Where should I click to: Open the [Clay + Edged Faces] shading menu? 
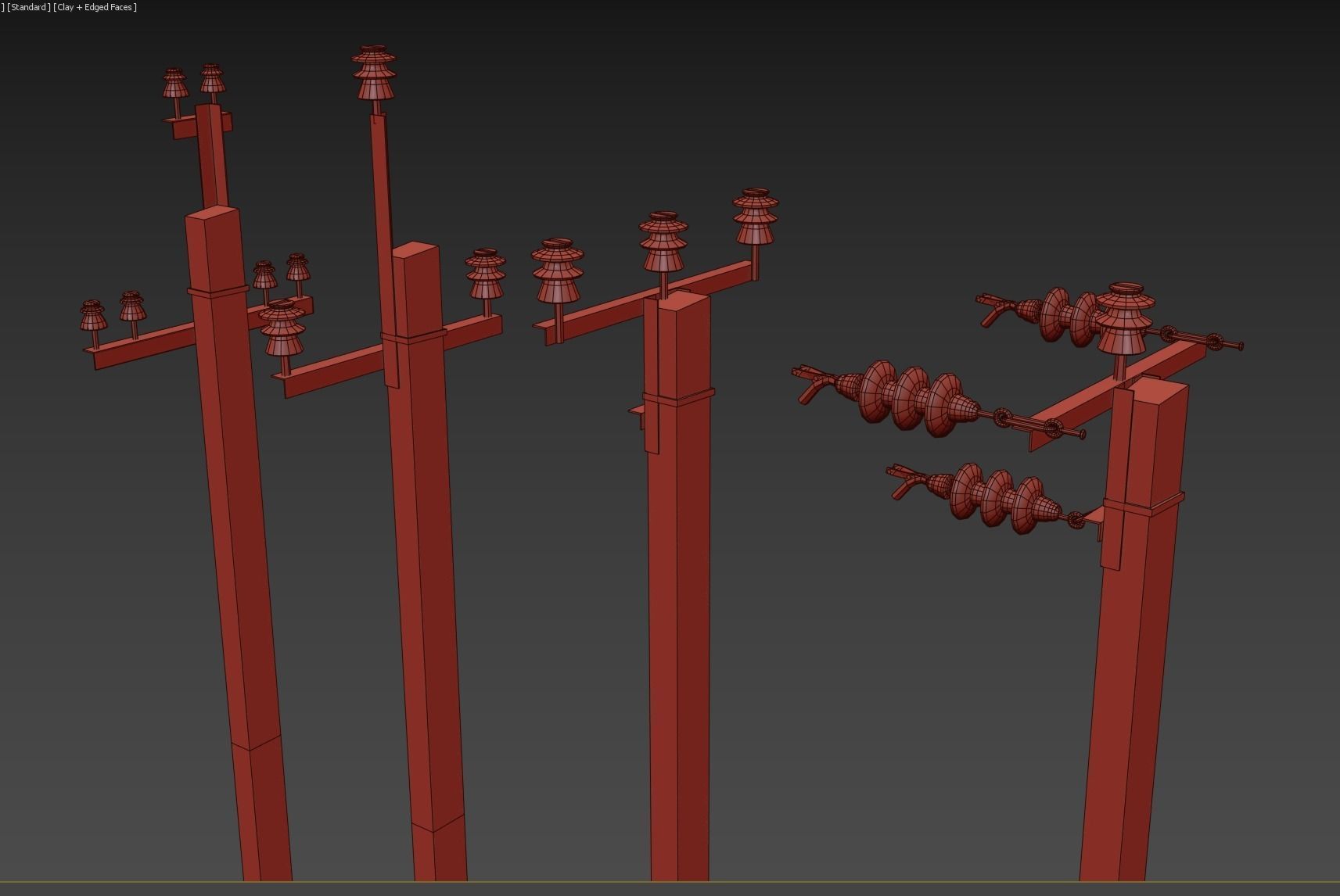[95, 7]
